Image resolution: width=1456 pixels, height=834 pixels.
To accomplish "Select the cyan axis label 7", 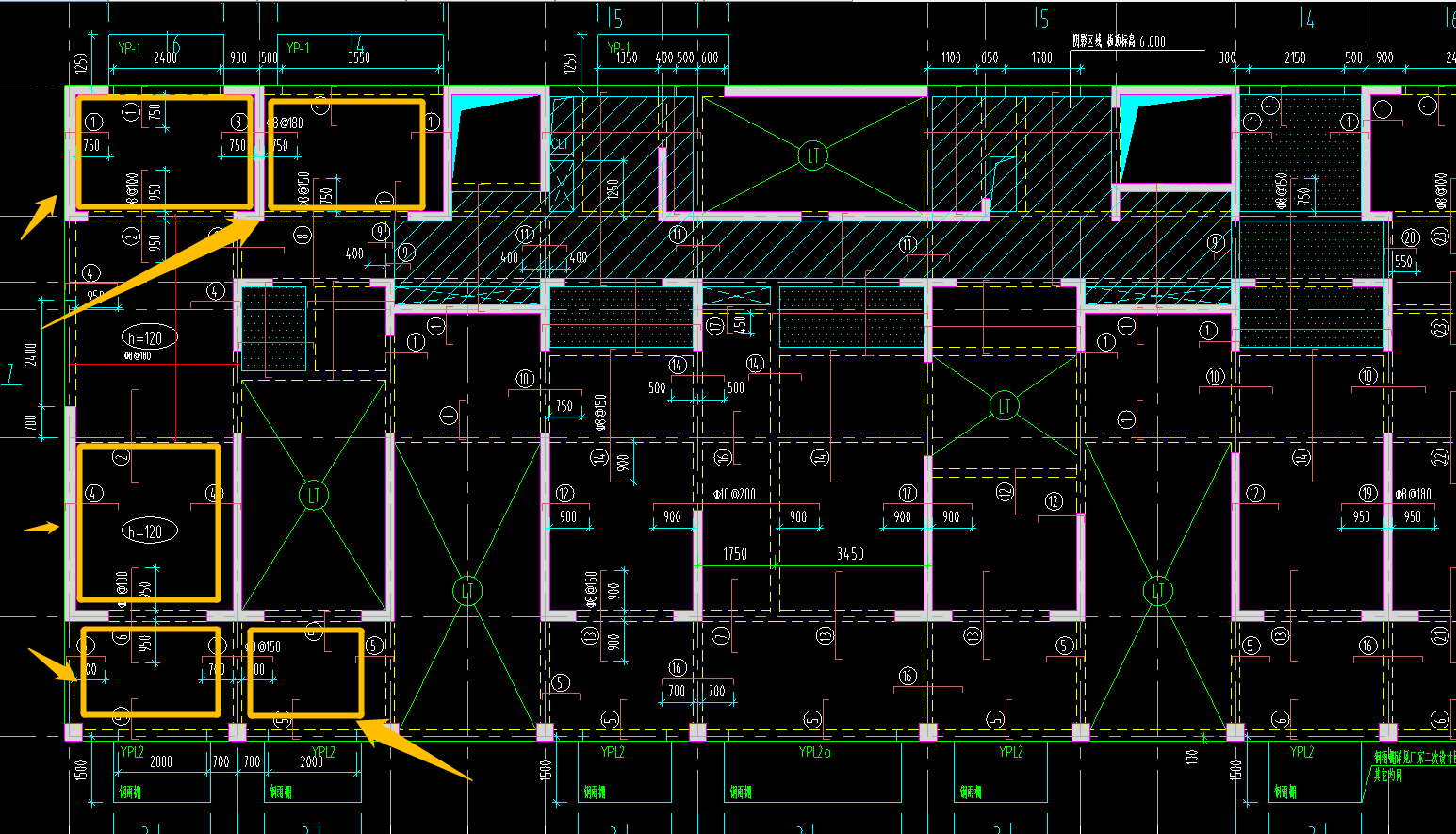I will coord(11,374).
